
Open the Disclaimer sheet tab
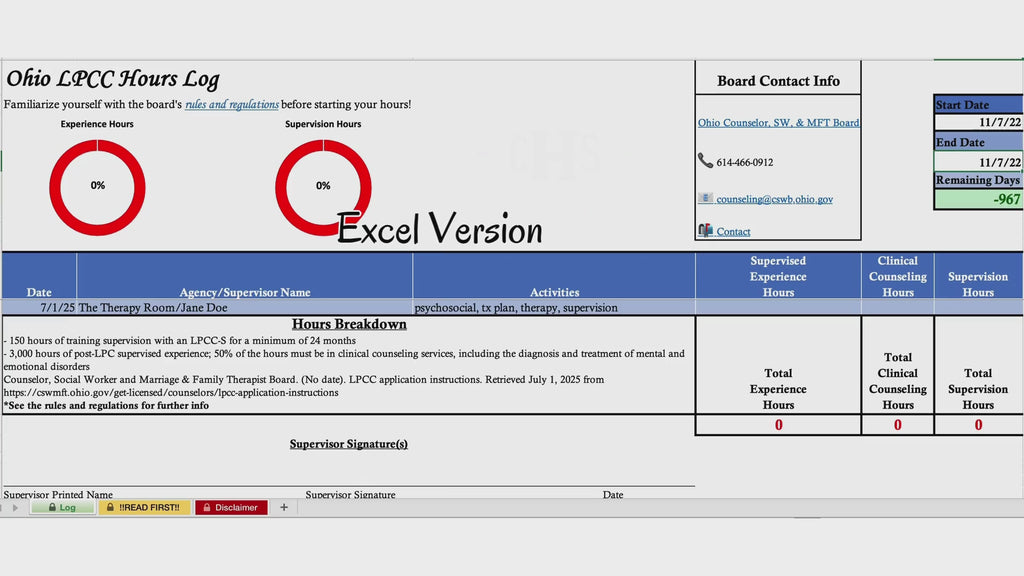click(x=231, y=507)
